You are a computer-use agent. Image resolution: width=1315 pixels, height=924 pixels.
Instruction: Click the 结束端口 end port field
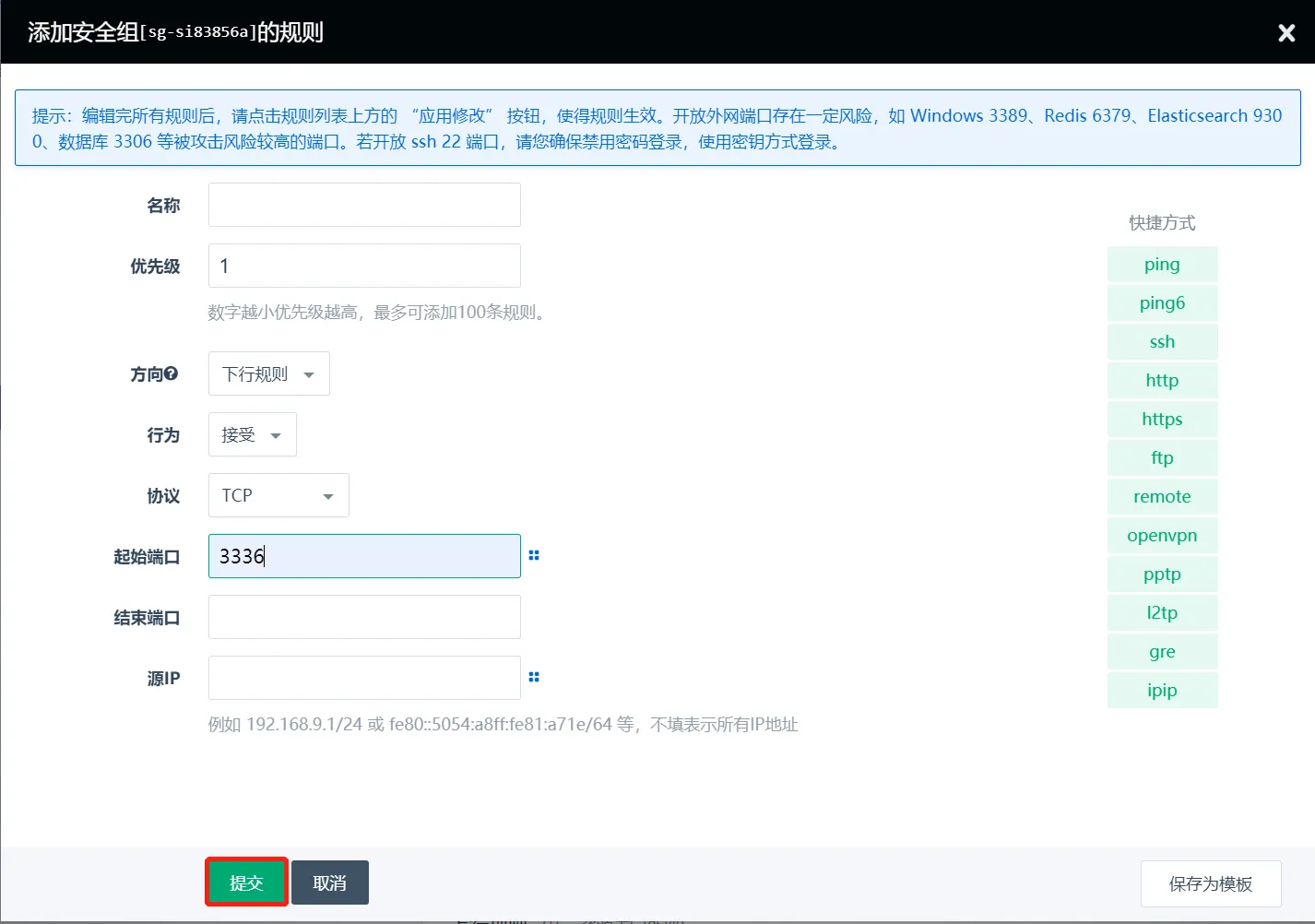point(363,616)
